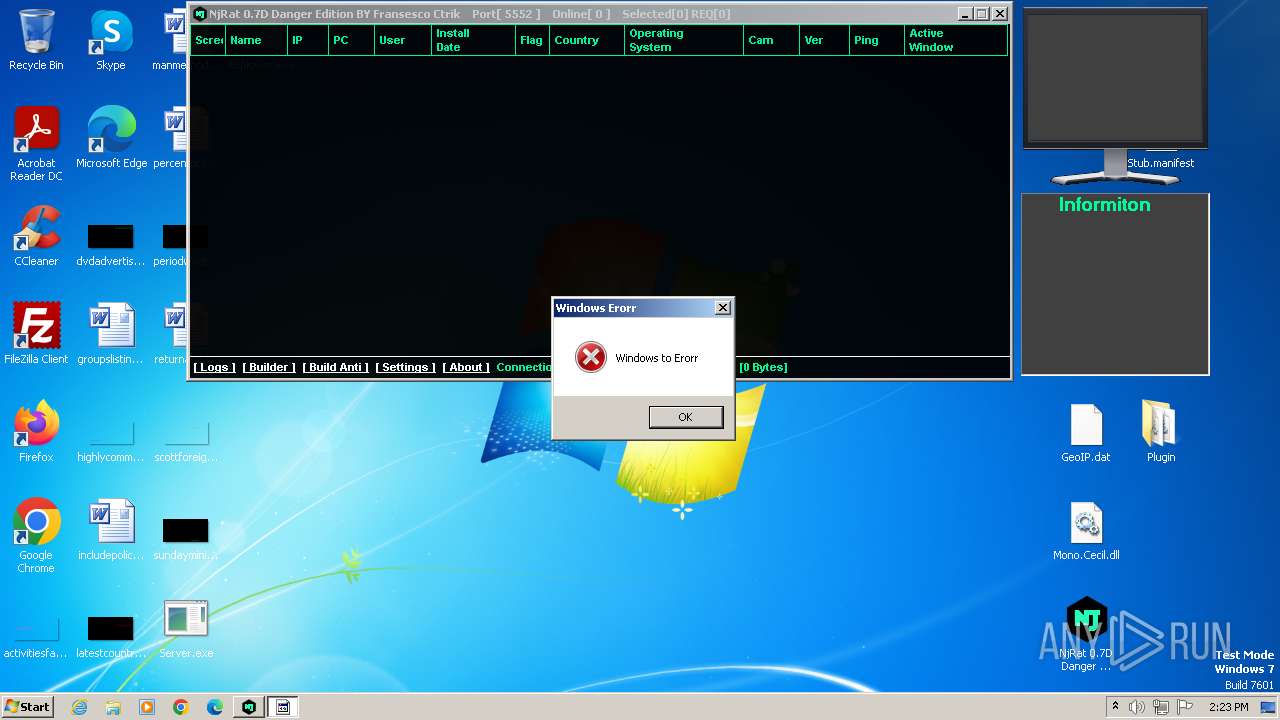Click the NjRat title bar icon

pos(200,14)
